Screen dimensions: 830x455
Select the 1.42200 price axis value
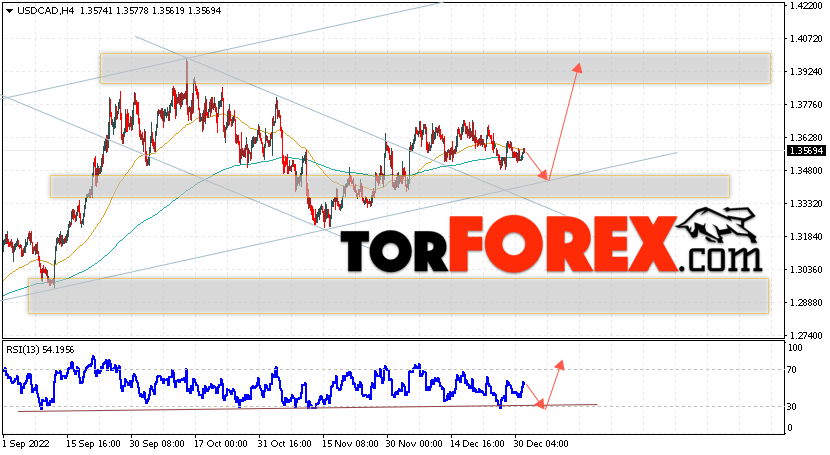[806, 6]
